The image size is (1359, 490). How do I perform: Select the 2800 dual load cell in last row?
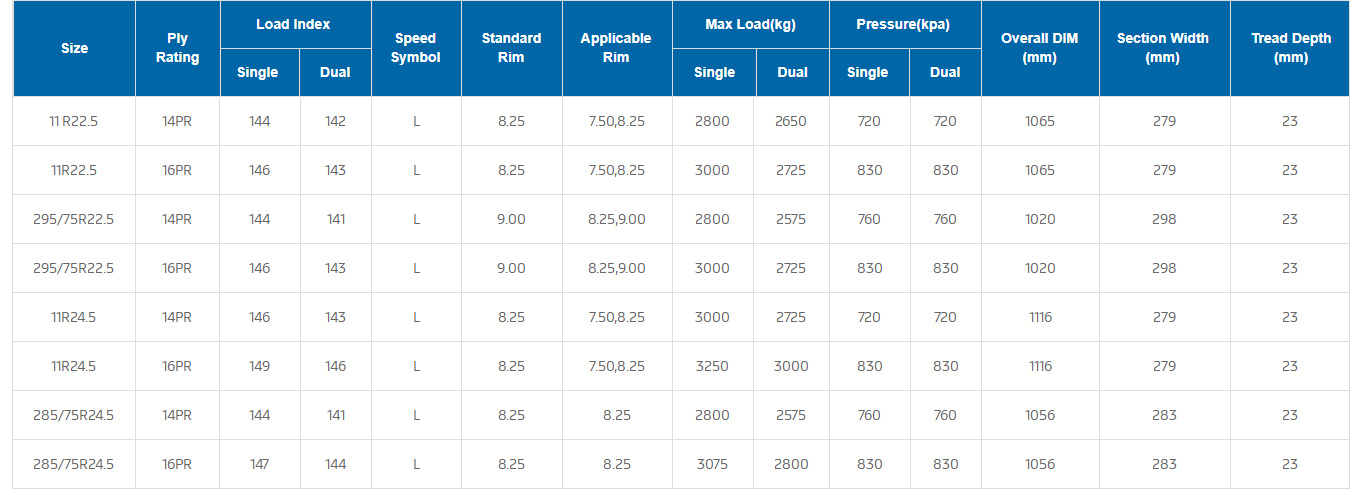(x=791, y=464)
